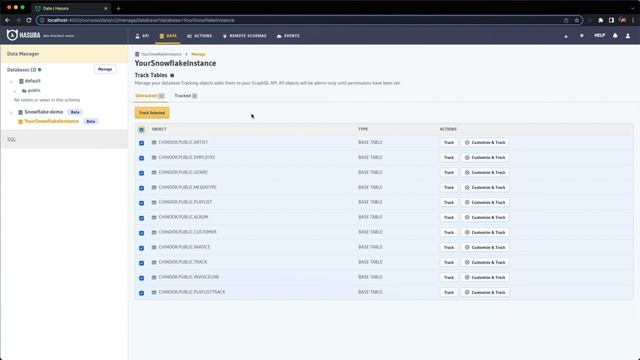Open the Remote Schemas tab

tap(244, 36)
